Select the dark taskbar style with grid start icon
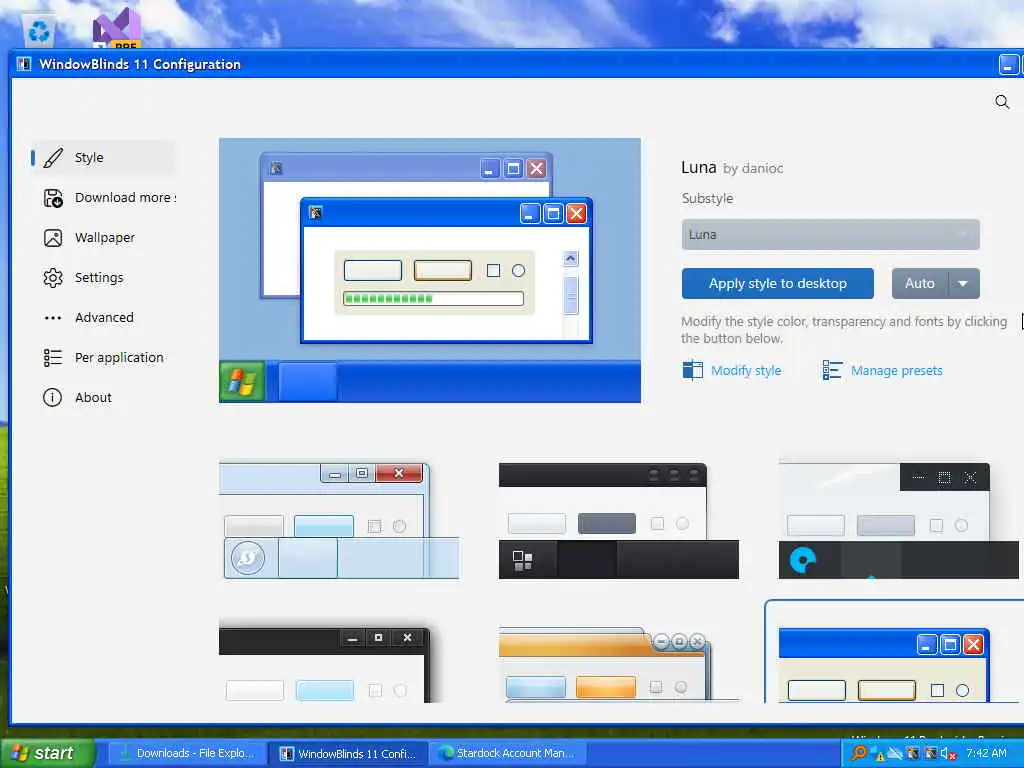 [x=618, y=520]
